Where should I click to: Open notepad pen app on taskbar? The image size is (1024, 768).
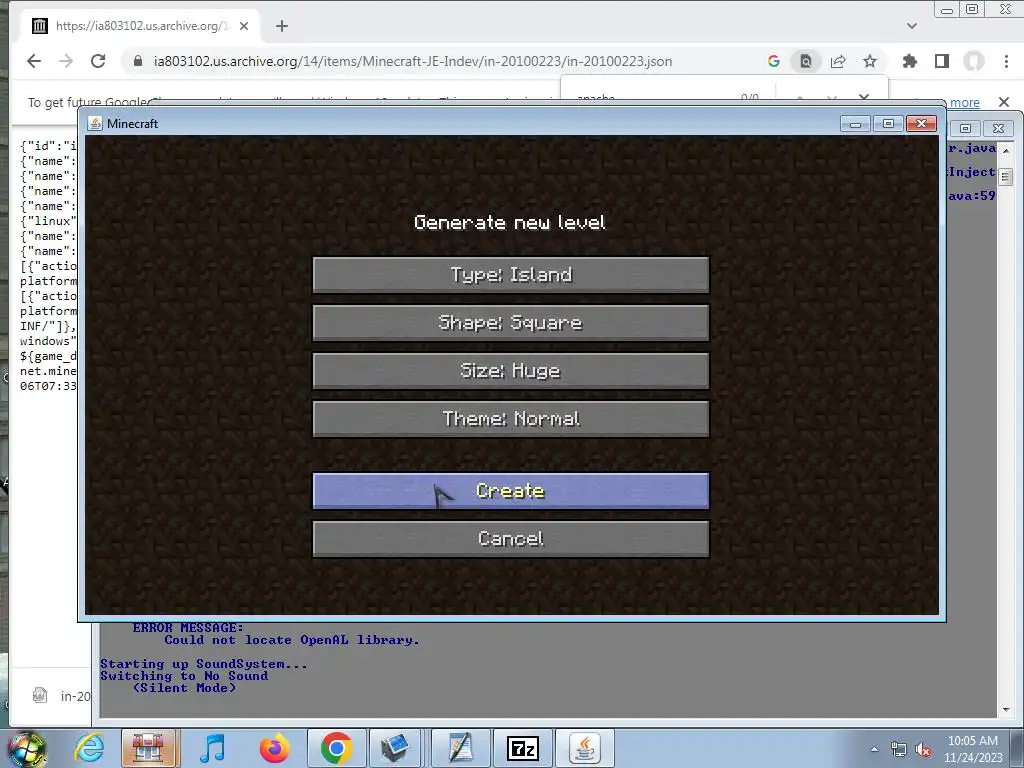[460, 748]
